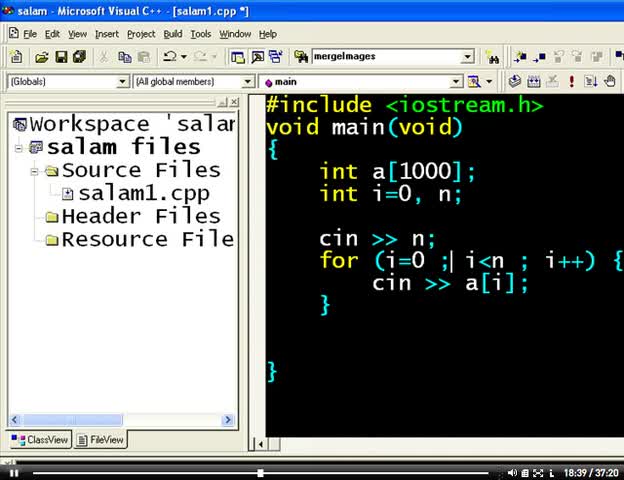Open the File menu

click(30, 34)
